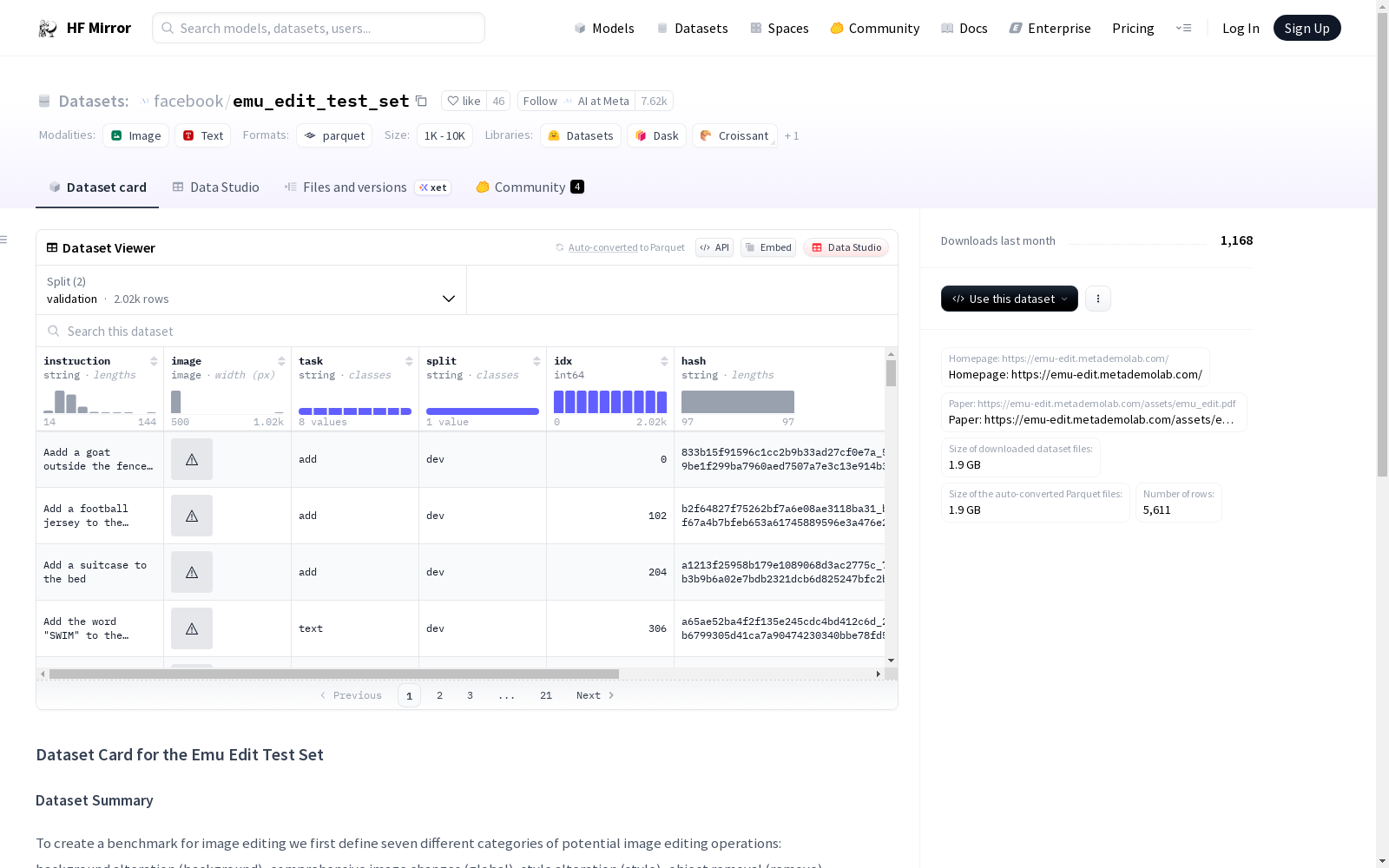
Task: Open the facebook organization link
Action: click(x=188, y=101)
